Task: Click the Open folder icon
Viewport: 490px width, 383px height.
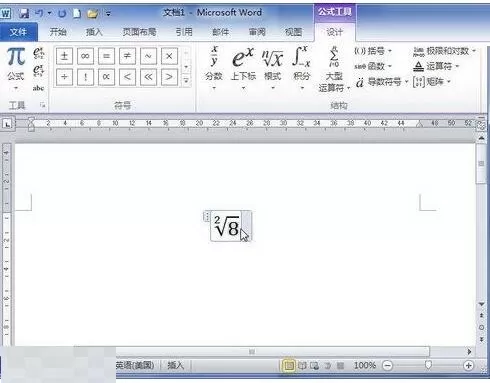Action: click(x=93, y=14)
